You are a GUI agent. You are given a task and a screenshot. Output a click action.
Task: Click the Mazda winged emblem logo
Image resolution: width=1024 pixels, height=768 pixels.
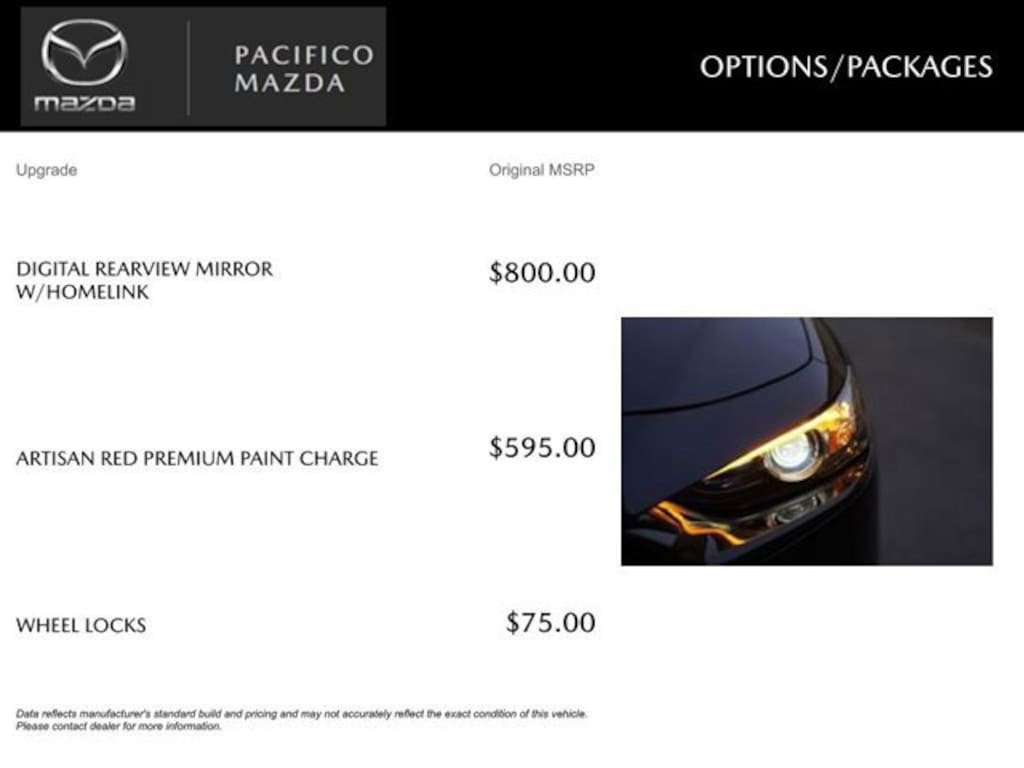[84, 52]
